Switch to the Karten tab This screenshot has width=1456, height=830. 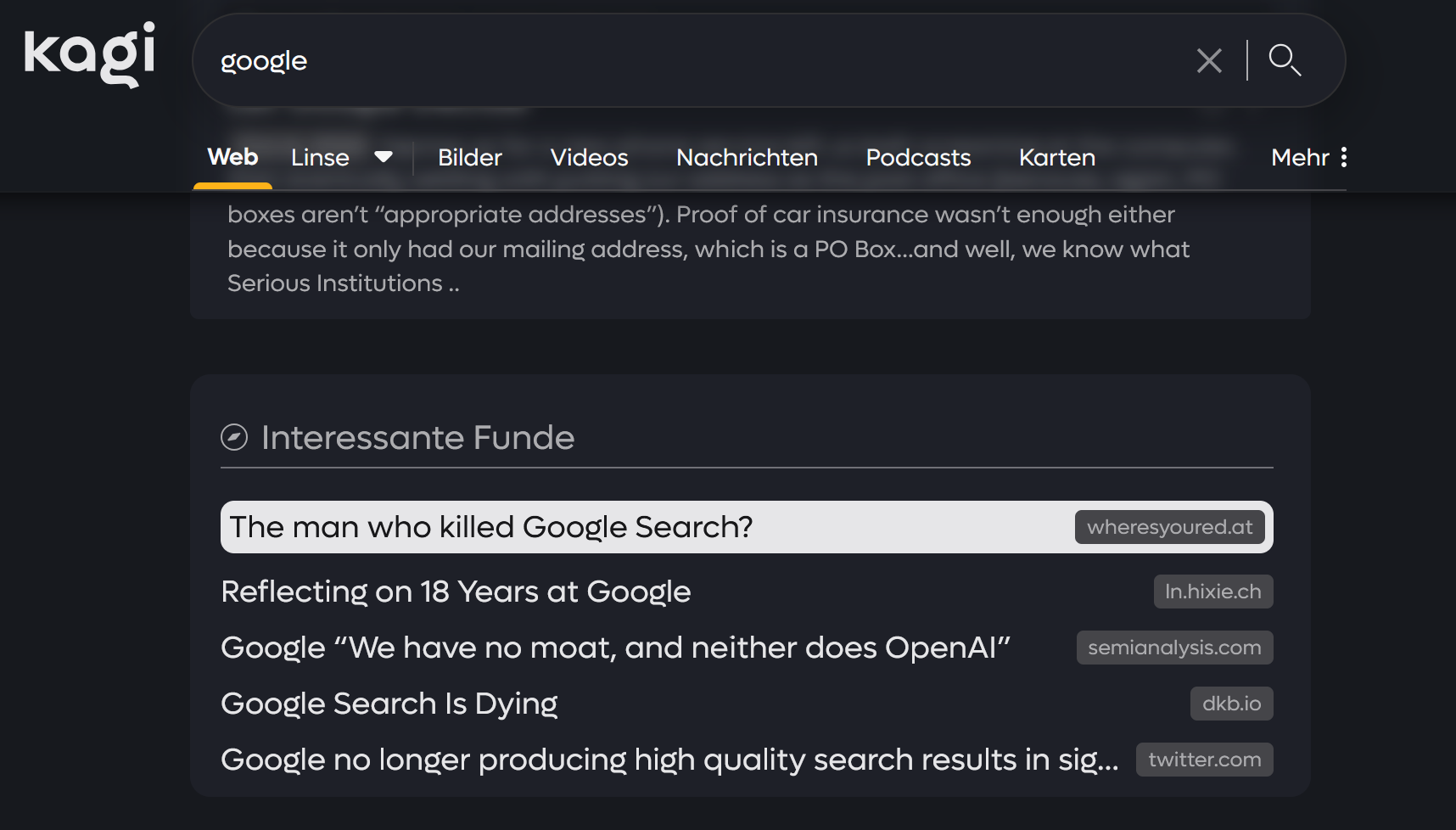(1057, 157)
